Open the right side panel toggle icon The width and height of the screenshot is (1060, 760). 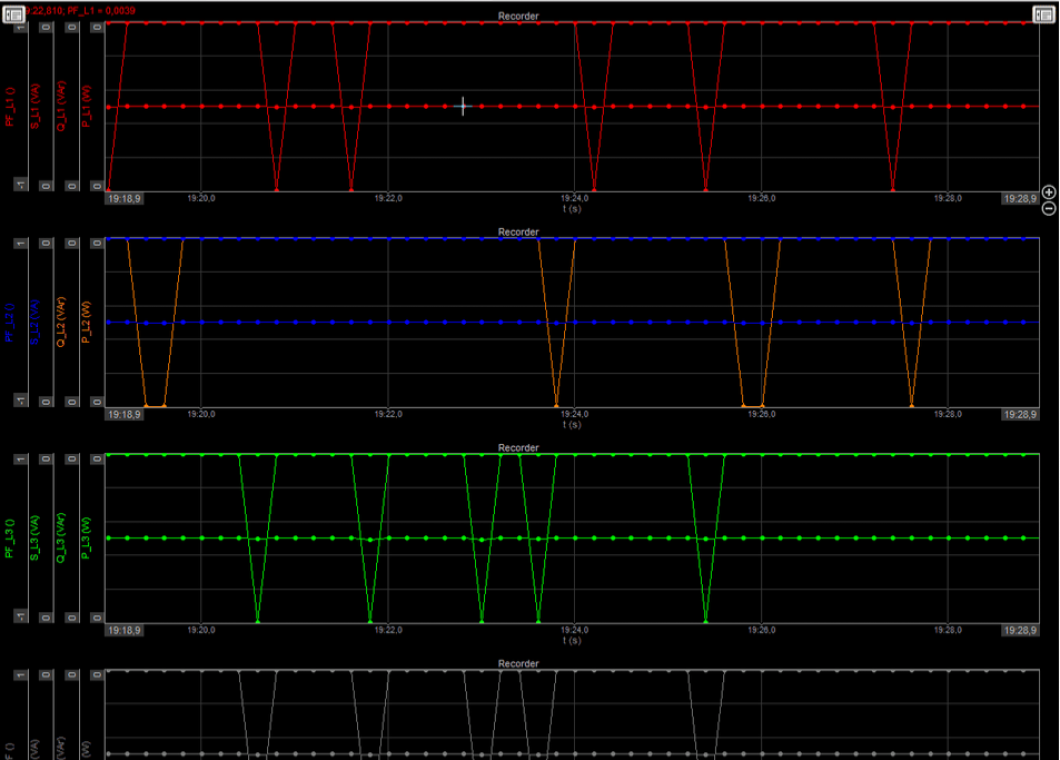(1044, 14)
